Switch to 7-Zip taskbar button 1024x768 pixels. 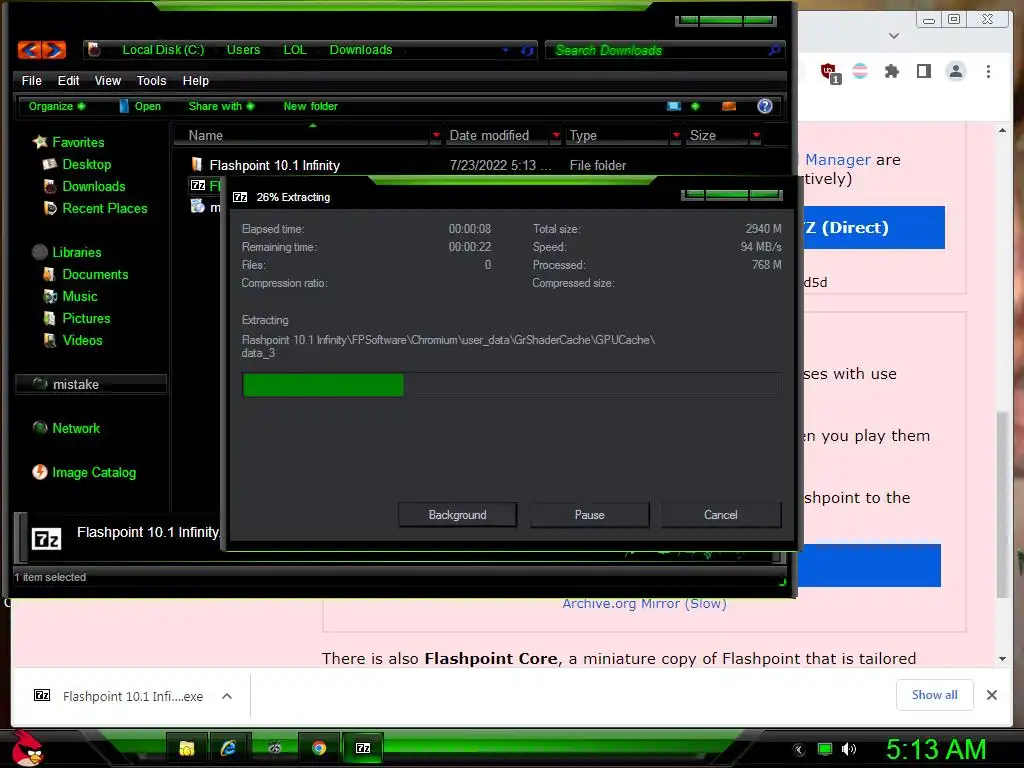363,748
